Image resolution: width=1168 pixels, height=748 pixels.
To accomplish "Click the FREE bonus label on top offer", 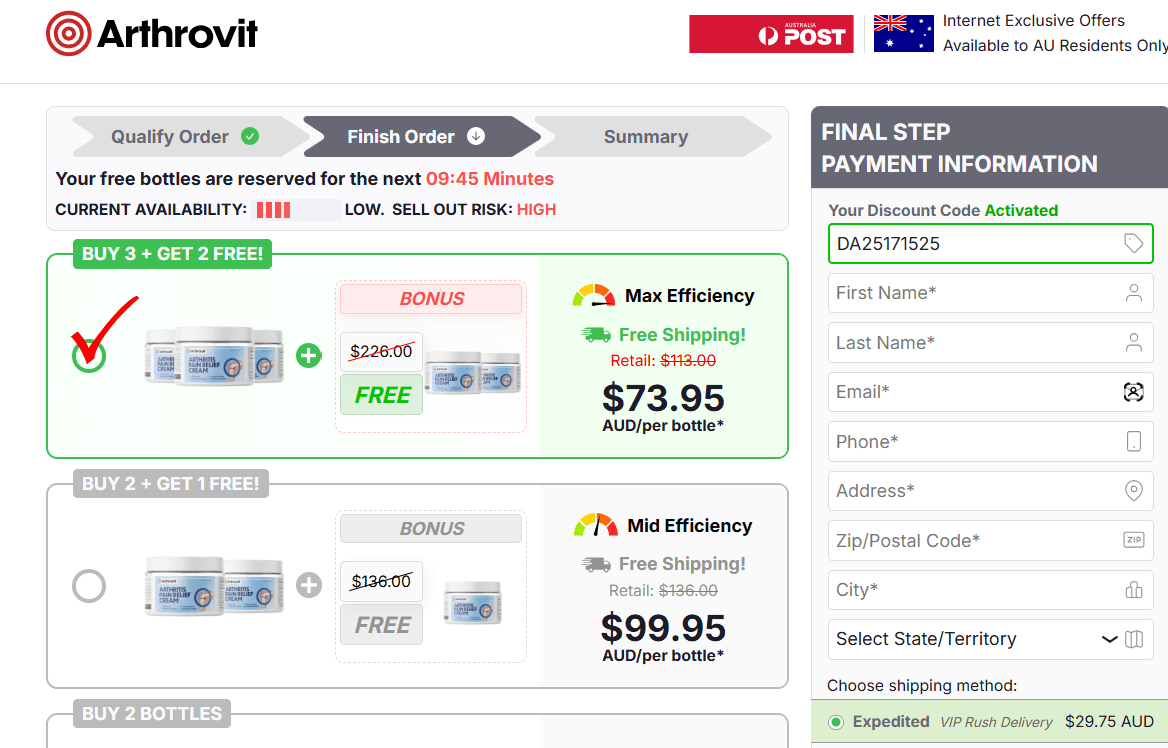I will [381, 395].
